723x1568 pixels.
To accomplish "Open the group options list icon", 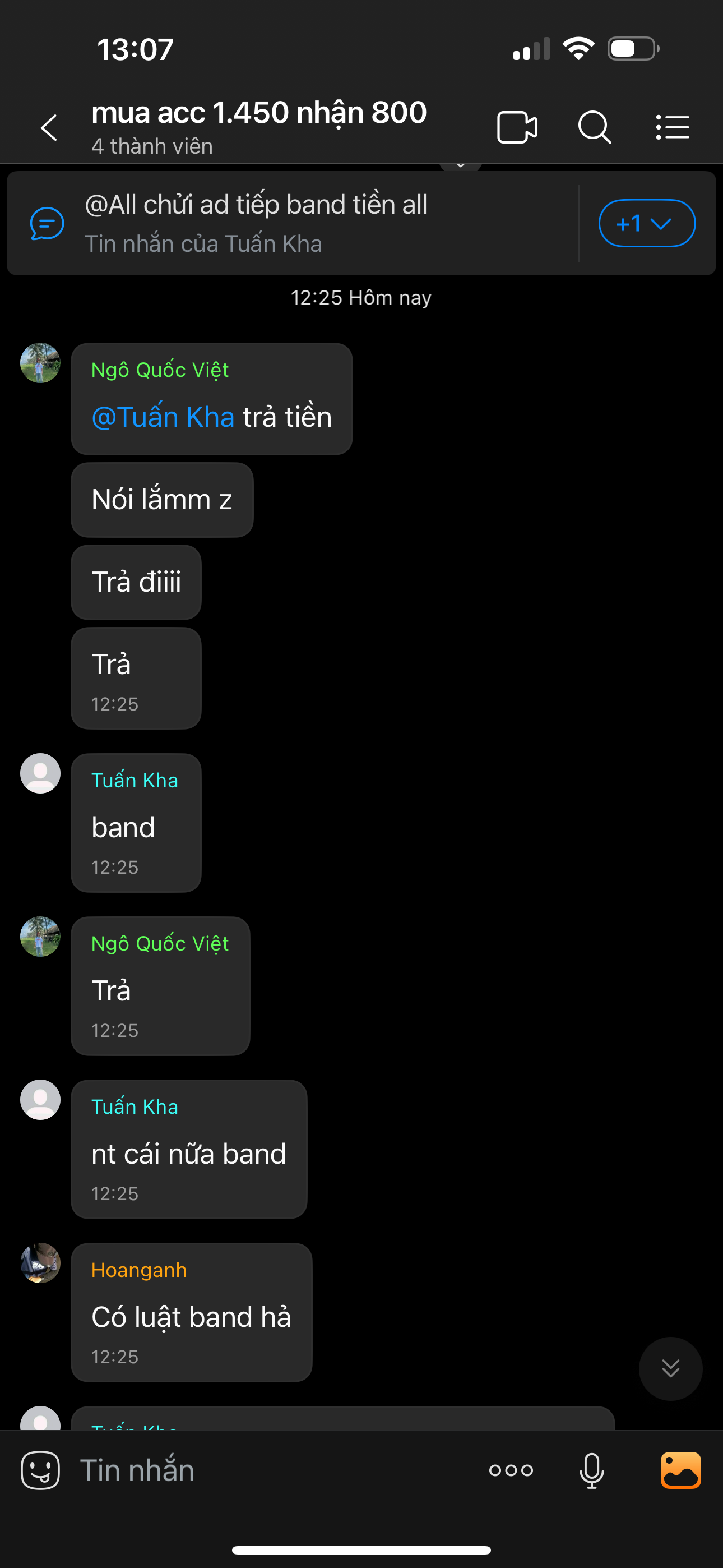I will point(673,127).
